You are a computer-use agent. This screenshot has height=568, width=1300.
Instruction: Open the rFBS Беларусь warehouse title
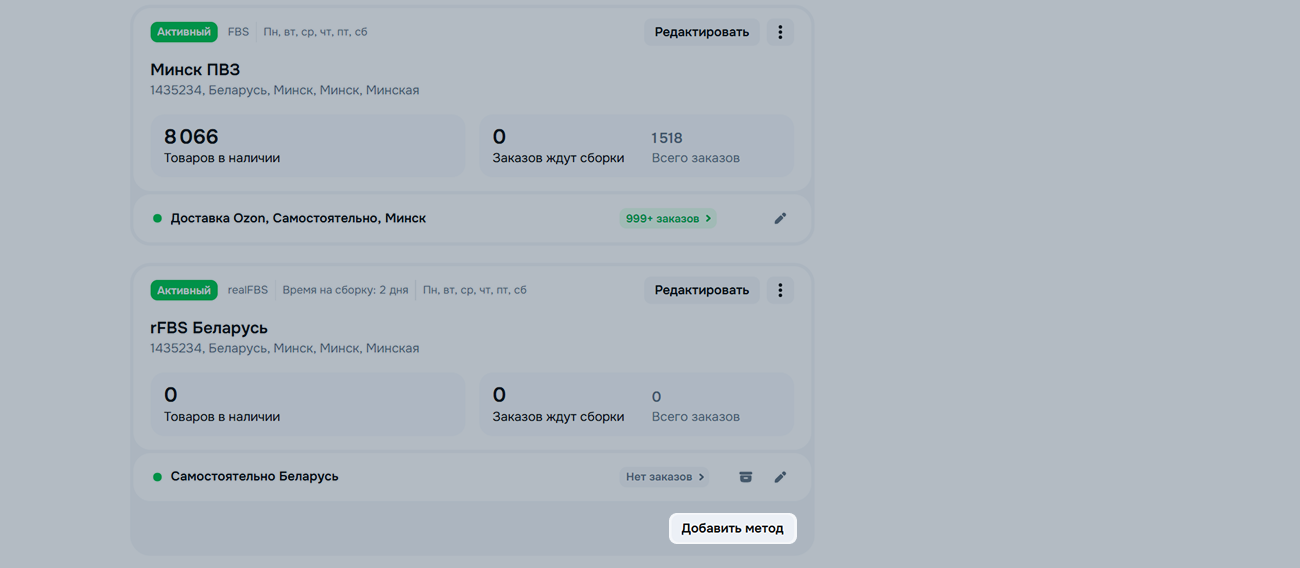point(209,328)
